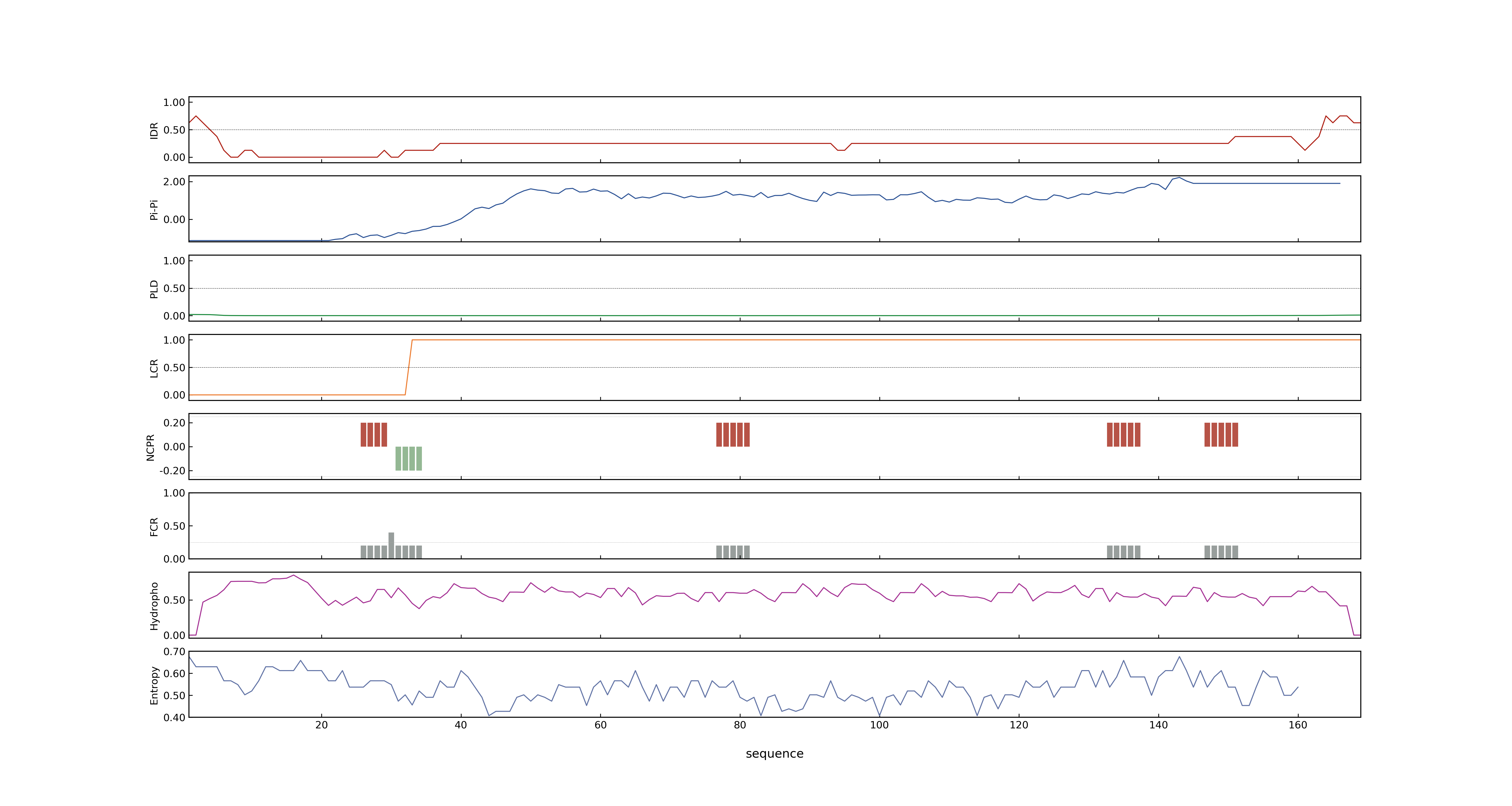Click the green negative NCPR bar group
1512x806 pixels.
(x=409, y=459)
